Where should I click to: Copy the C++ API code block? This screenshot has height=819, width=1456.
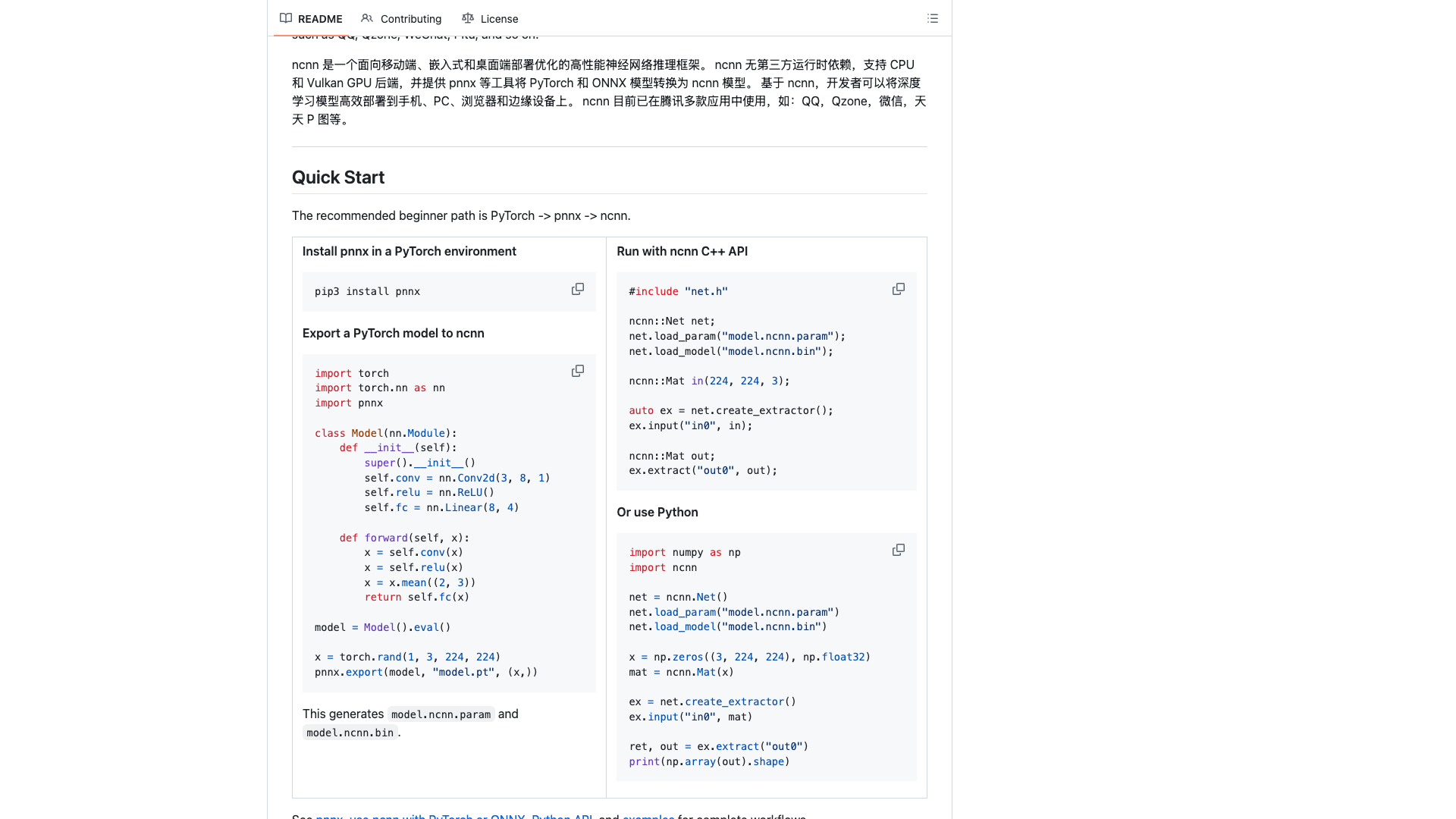899,289
